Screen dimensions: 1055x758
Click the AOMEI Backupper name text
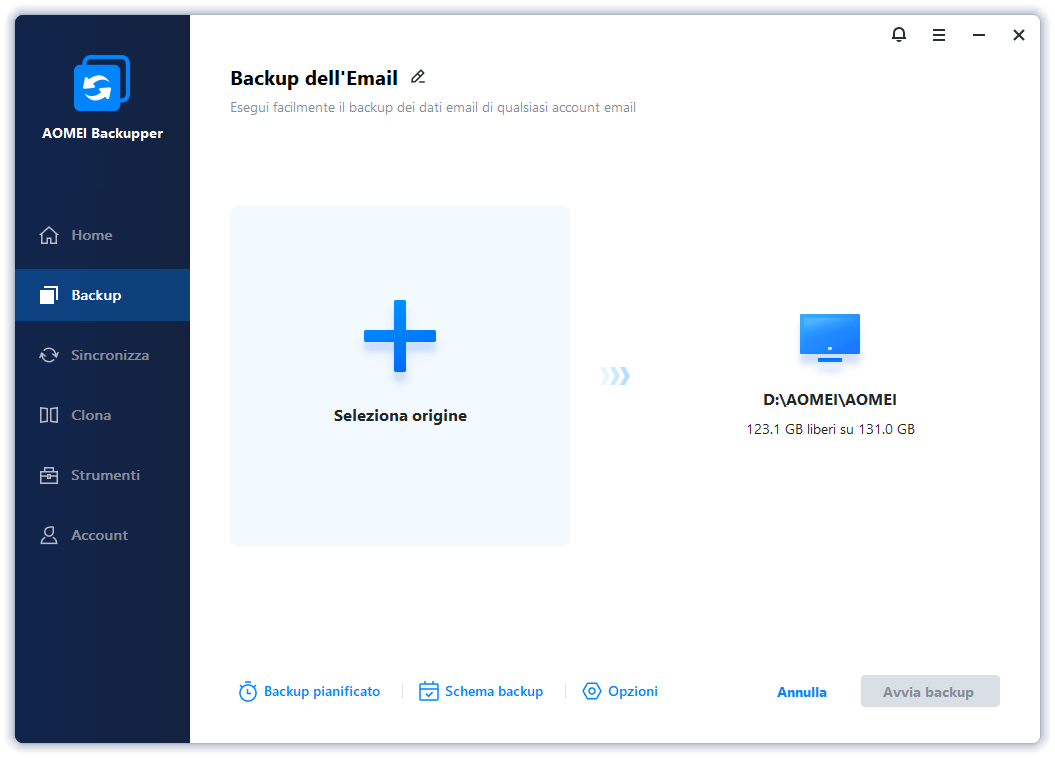click(102, 133)
